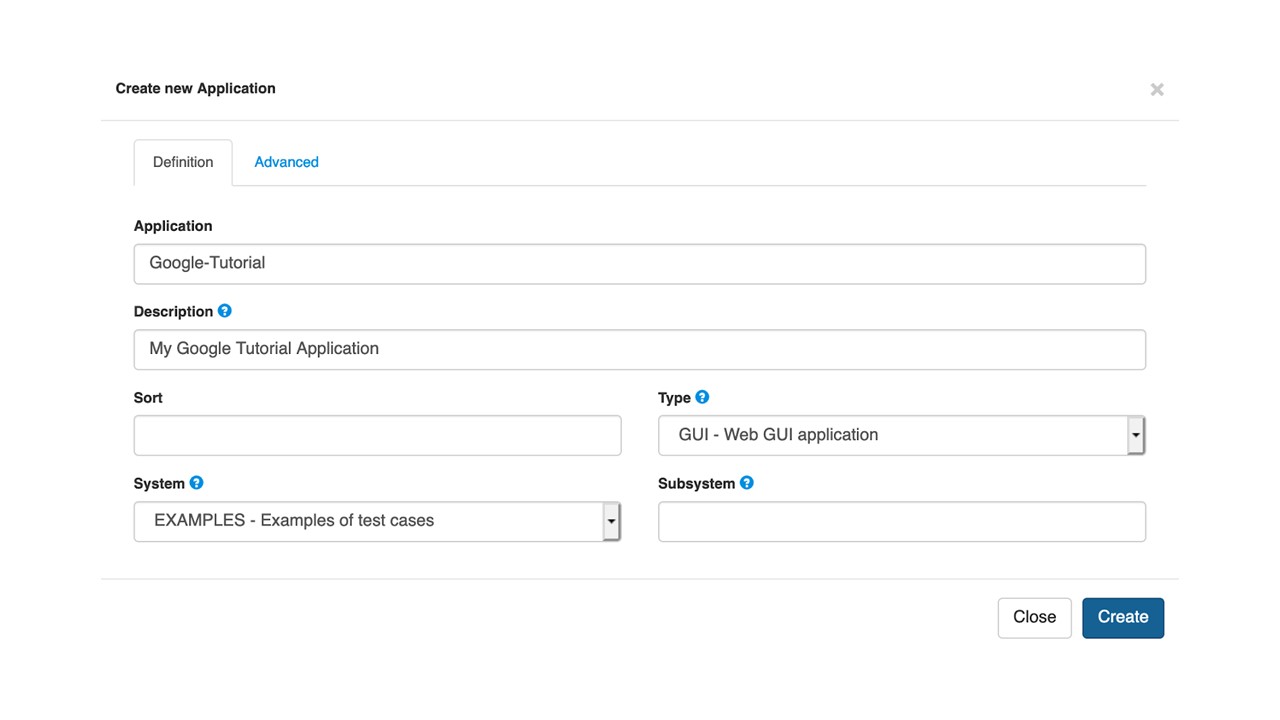
Task: Click the arrow of the Type selector
Action: [1135, 435]
